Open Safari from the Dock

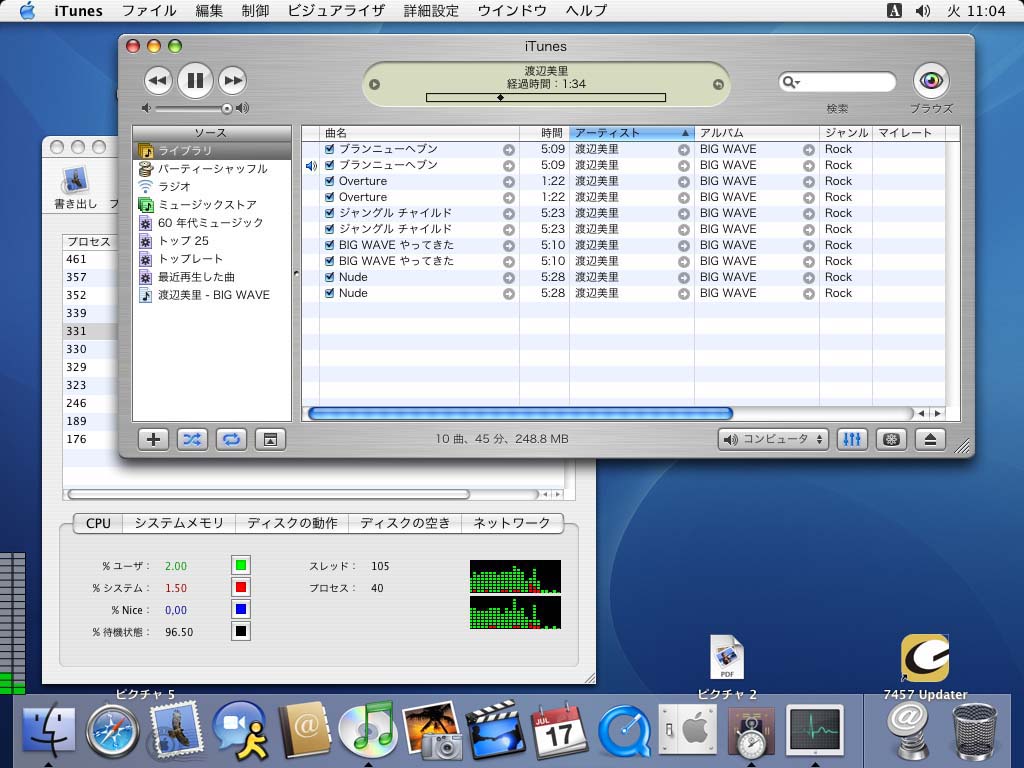click(x=112, y=731)
